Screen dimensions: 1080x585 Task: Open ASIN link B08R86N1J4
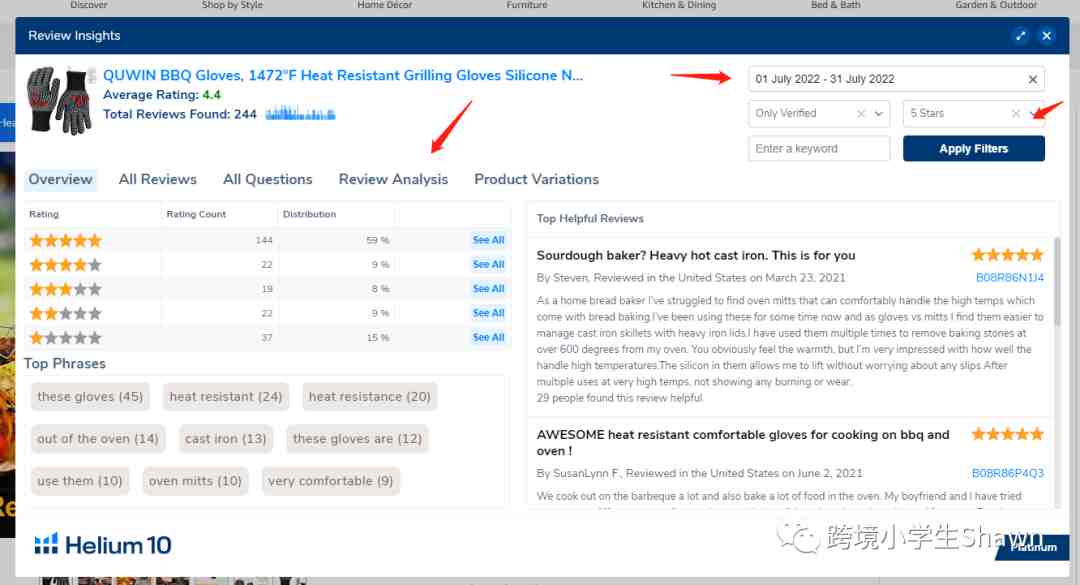(1010, 278)
